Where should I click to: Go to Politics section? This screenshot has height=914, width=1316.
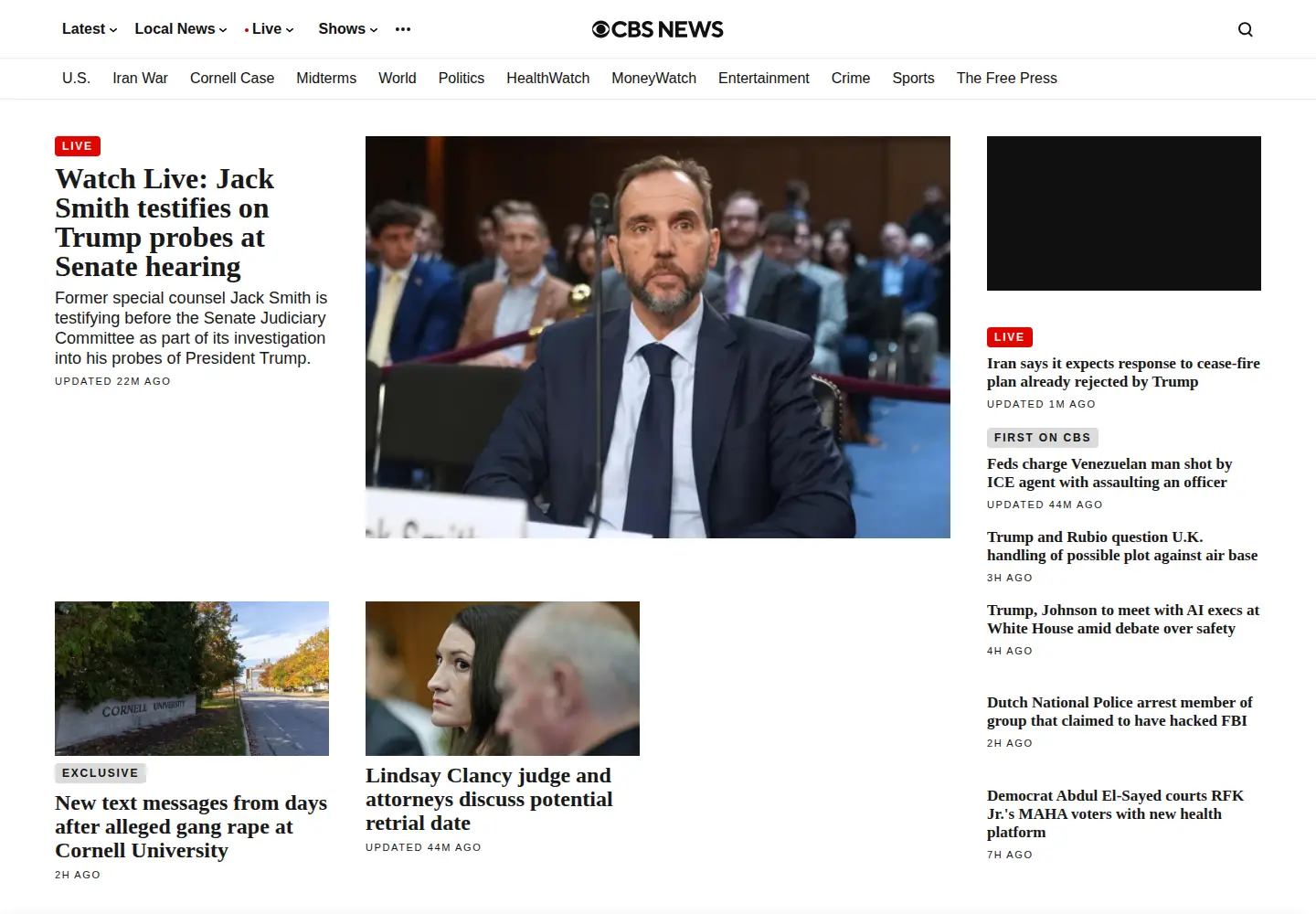pyautogui.click(x=462, y=79)
